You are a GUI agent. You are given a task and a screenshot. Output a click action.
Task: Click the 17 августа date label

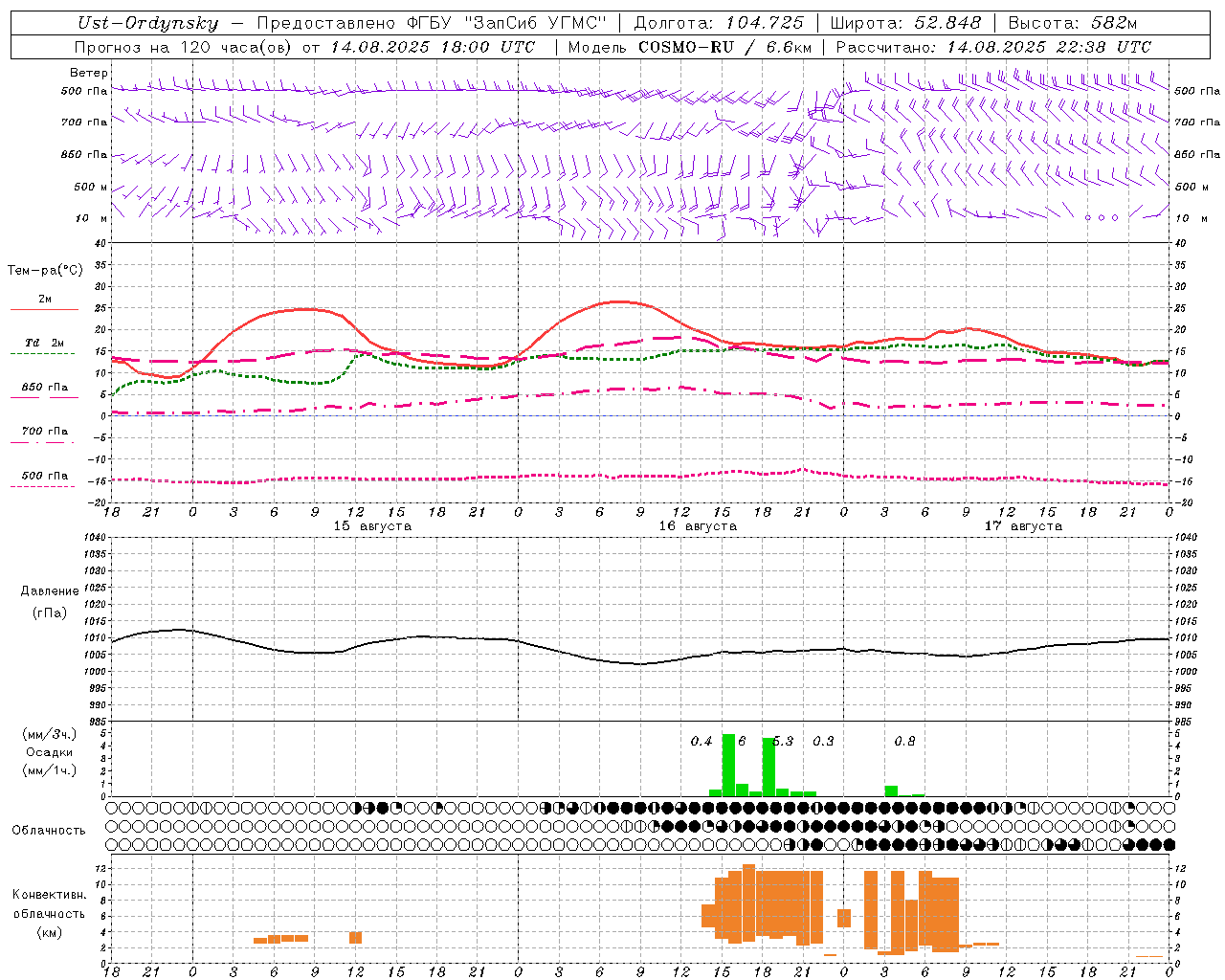click(1023, 526)
